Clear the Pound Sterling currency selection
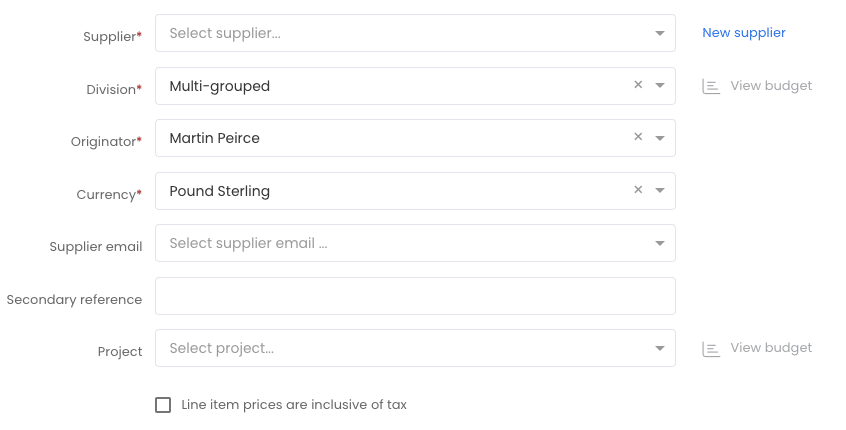The image size is (846, 430). click(638, 190)
